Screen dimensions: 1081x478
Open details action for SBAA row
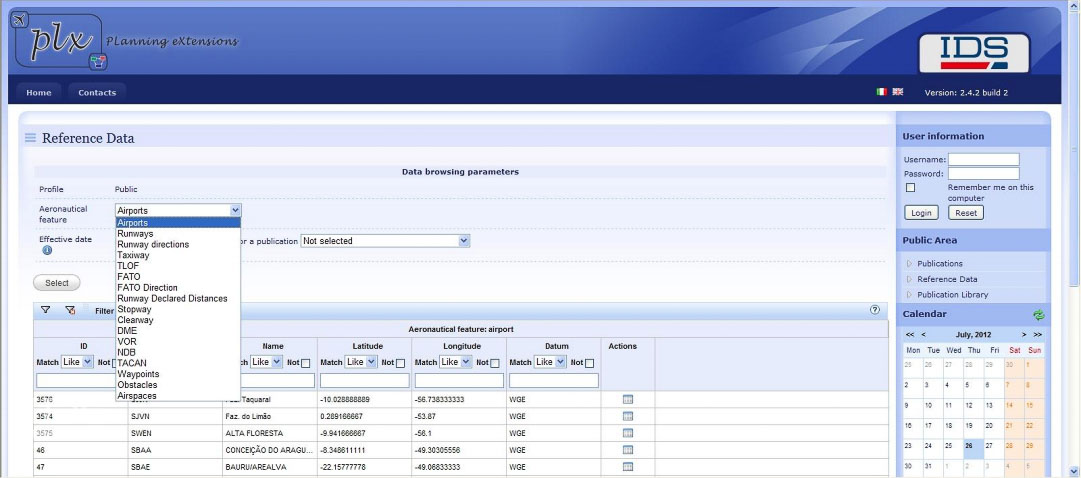pyautogui.click(x=627, y=450)
